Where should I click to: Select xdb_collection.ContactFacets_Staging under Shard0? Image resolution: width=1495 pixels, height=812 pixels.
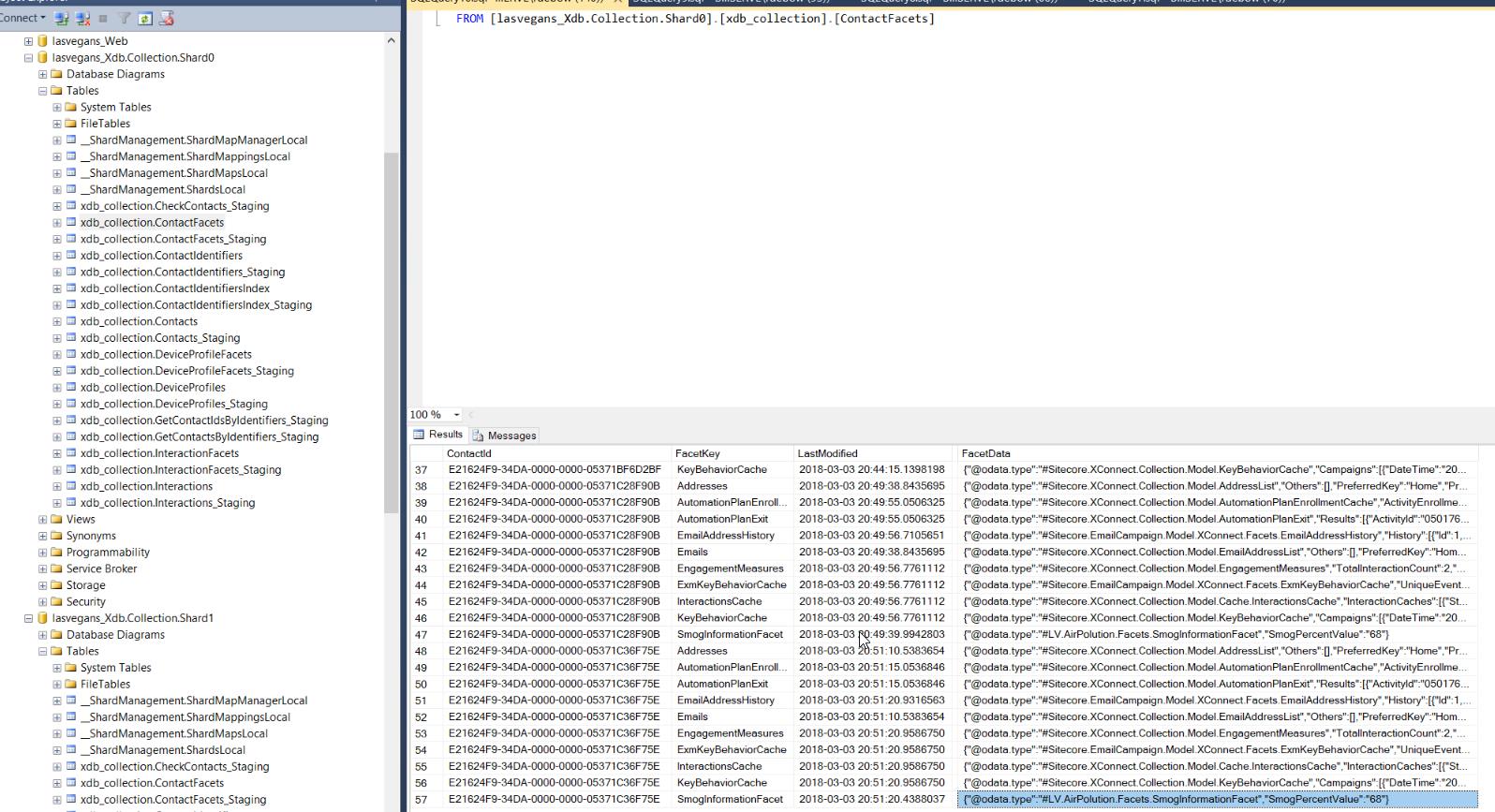pos(173,239)
